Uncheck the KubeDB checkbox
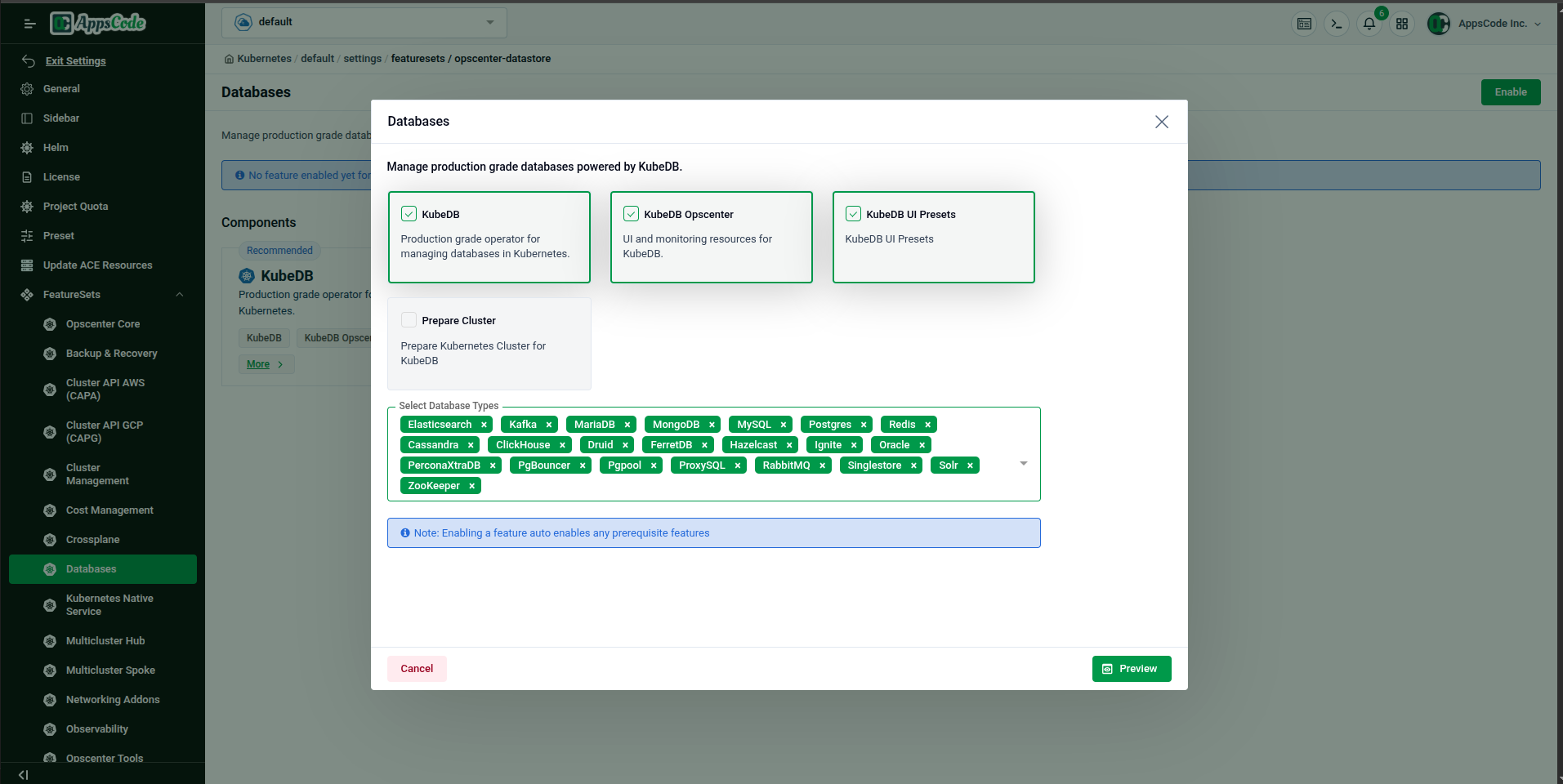This screenshot has height=784, width=1563. point(409,213)
